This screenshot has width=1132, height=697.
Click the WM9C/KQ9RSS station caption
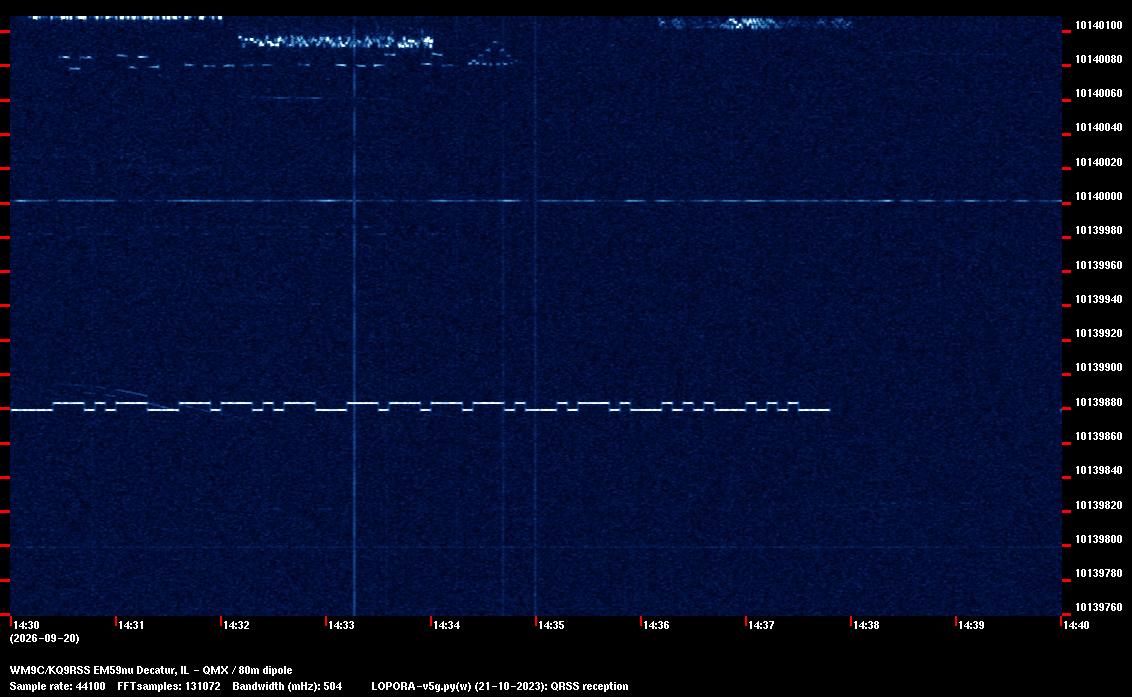(151, 670)
